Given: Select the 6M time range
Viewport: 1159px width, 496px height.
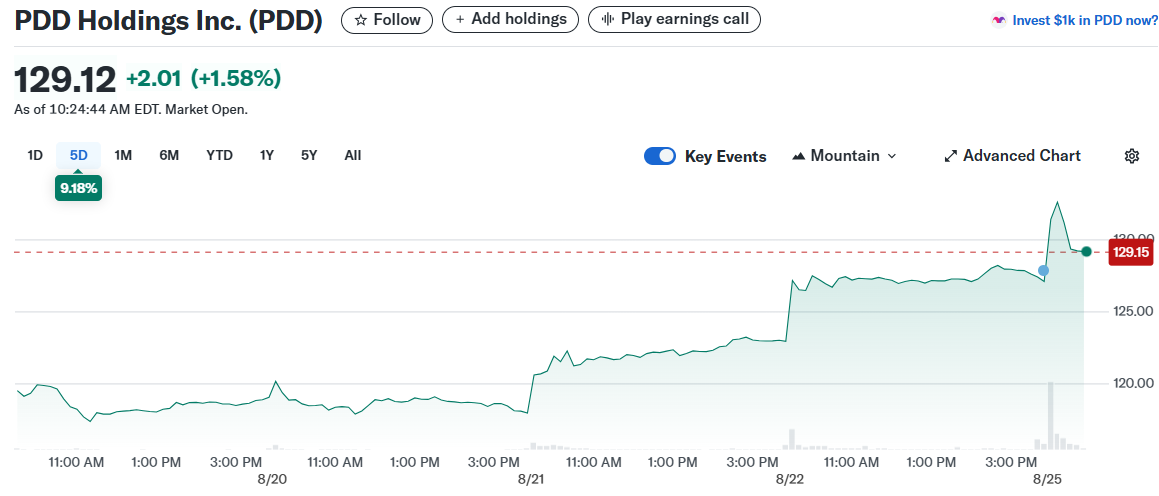Looking at the screenshot, I should click(169, 155).
